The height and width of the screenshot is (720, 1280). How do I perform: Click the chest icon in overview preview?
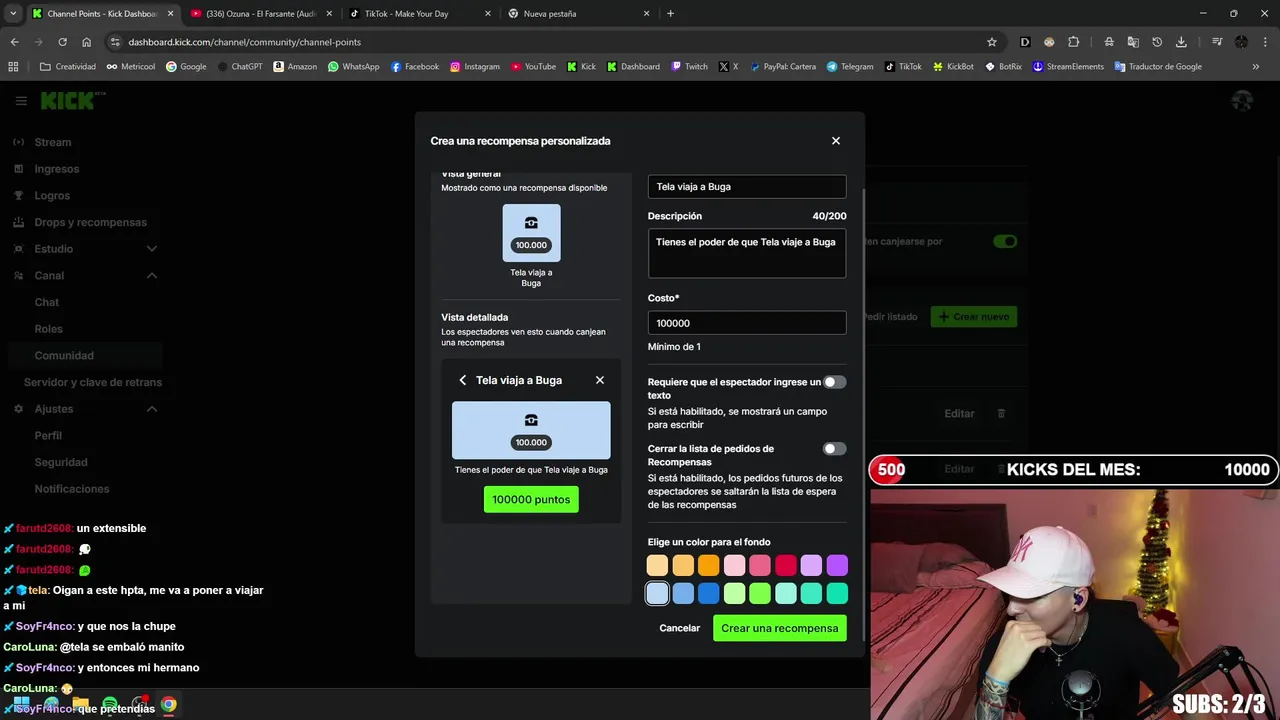click(x=531, y=223)
